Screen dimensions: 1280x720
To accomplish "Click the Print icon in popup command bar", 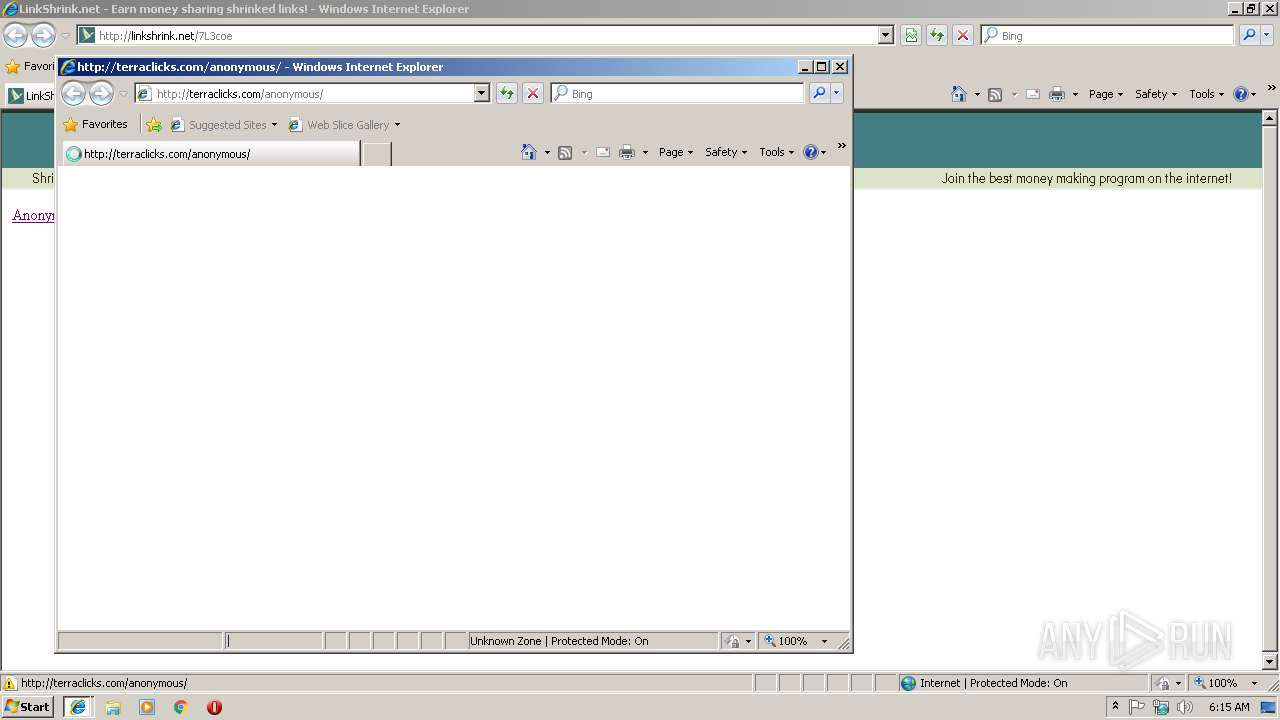I will [627, 152].
